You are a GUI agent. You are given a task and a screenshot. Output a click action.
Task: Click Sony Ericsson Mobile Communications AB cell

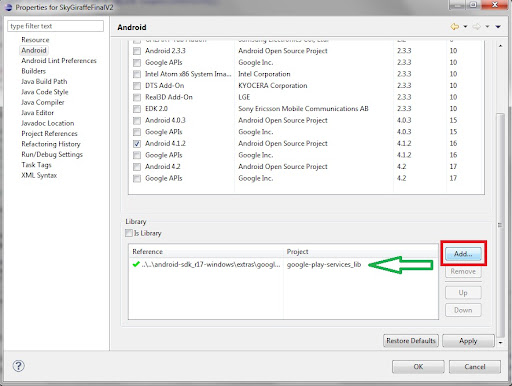point(303,109)
